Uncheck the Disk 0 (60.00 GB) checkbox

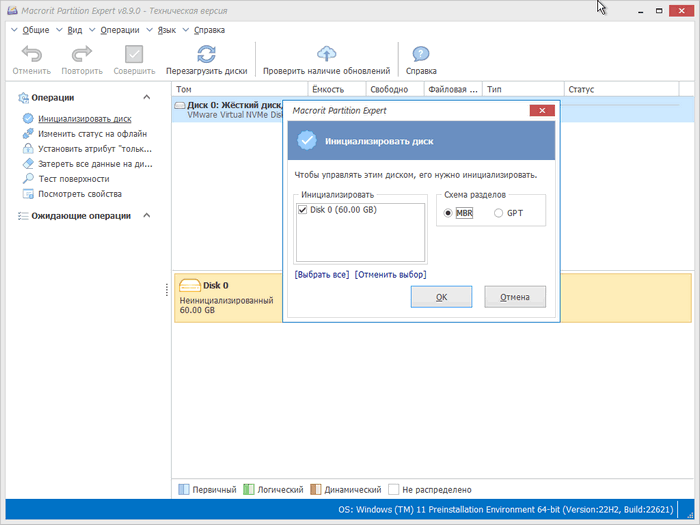[303, 210]
